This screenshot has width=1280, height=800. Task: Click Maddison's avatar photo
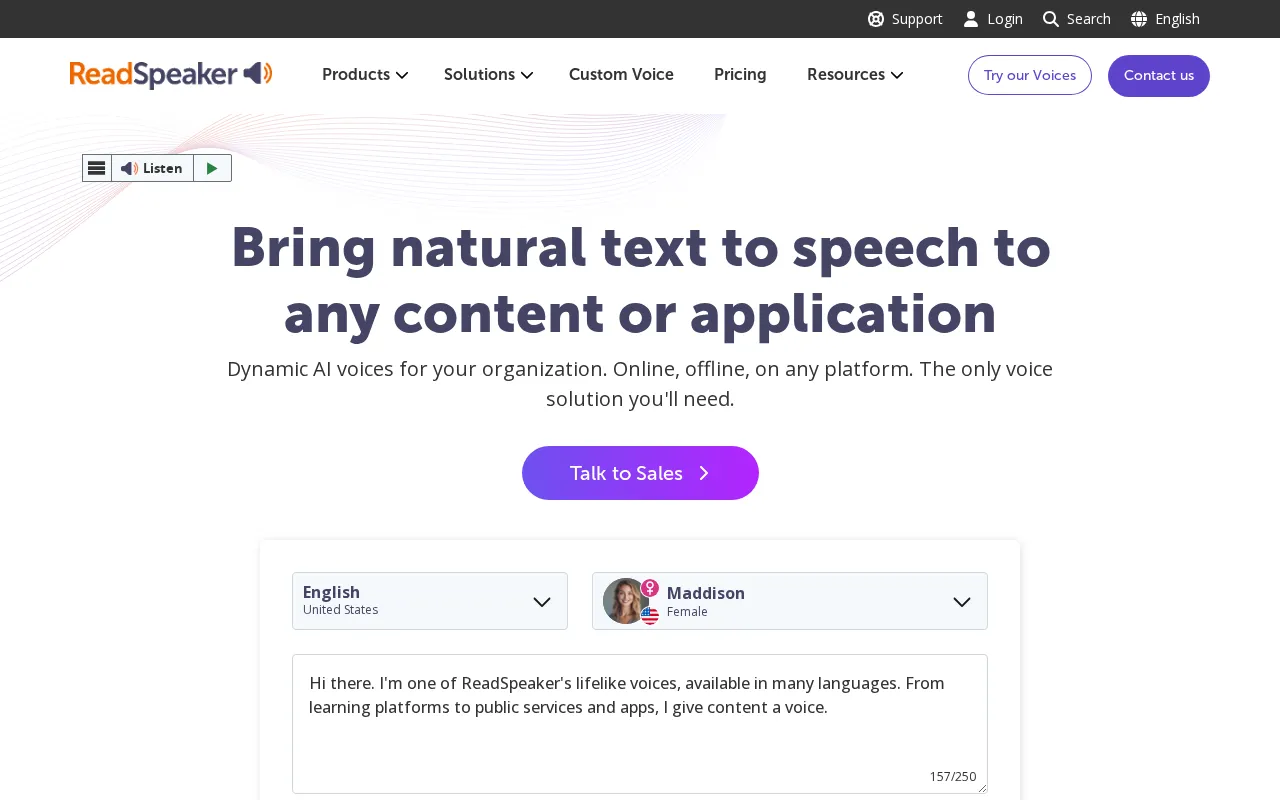625,601
